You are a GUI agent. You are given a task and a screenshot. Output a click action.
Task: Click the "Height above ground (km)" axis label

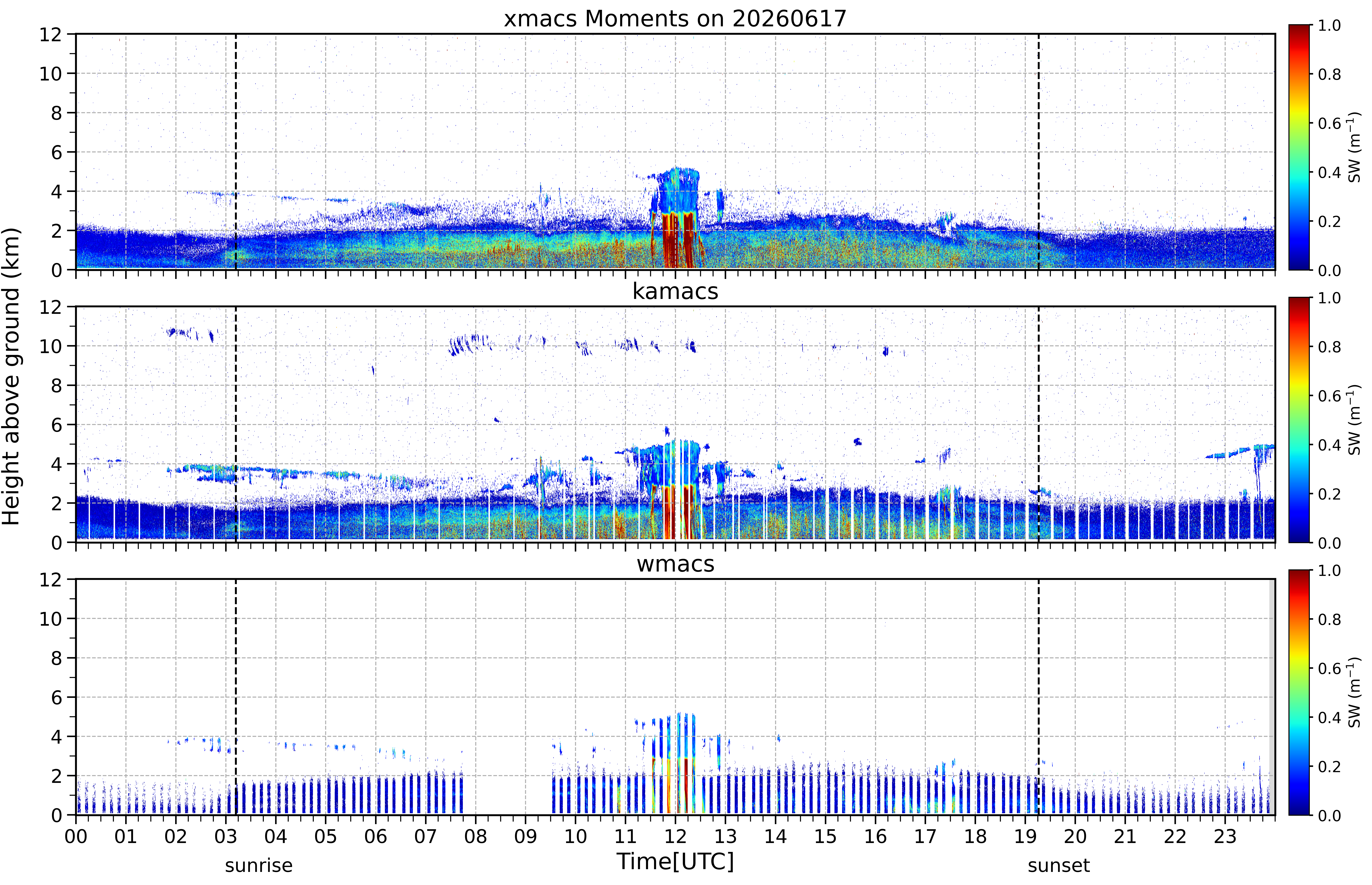tap(11, 376)
